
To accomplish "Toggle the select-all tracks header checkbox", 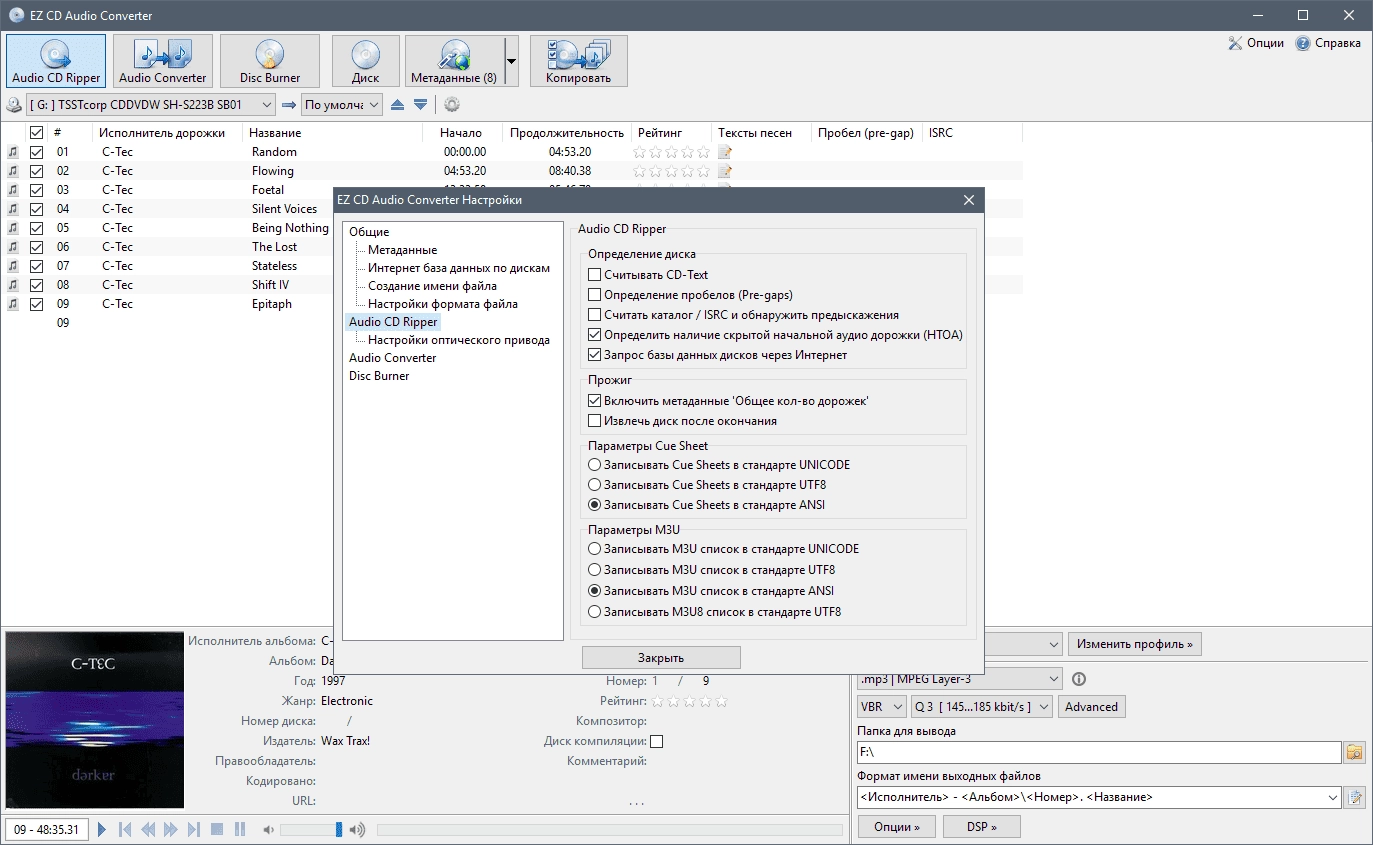I will pyautogui.click(x=37, y=132).
